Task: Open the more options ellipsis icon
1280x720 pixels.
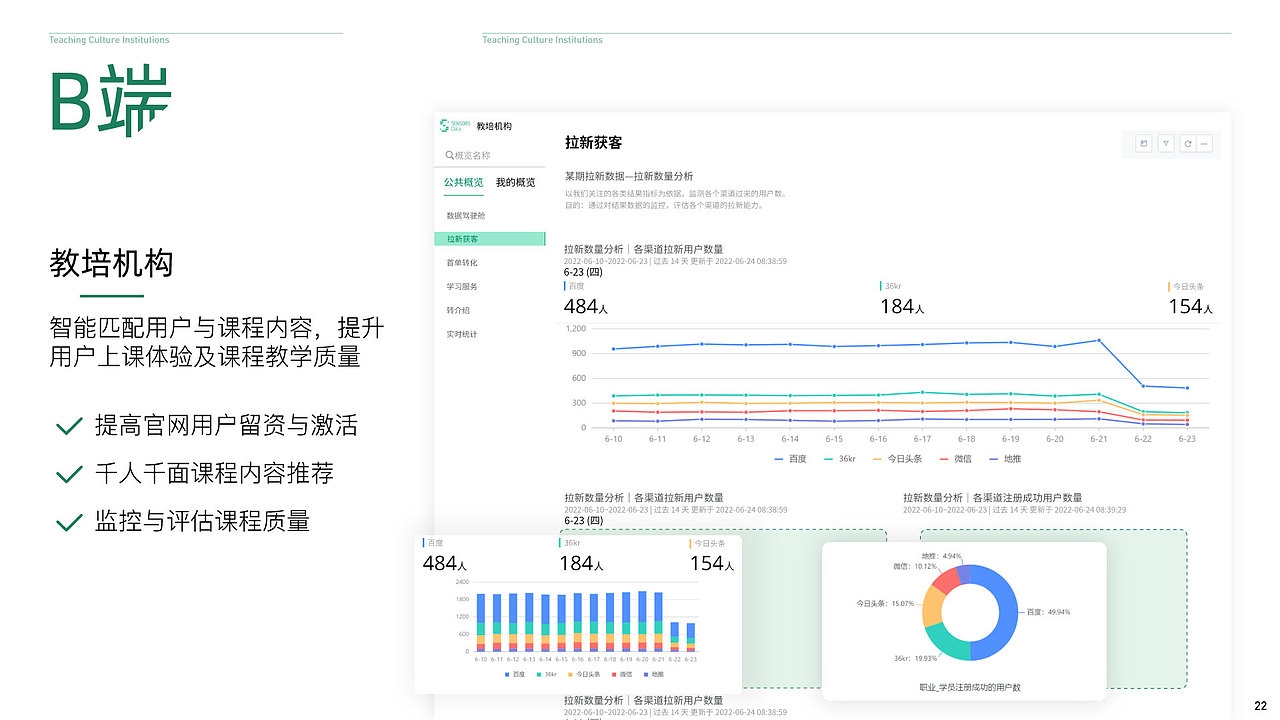Action: 1205,144
